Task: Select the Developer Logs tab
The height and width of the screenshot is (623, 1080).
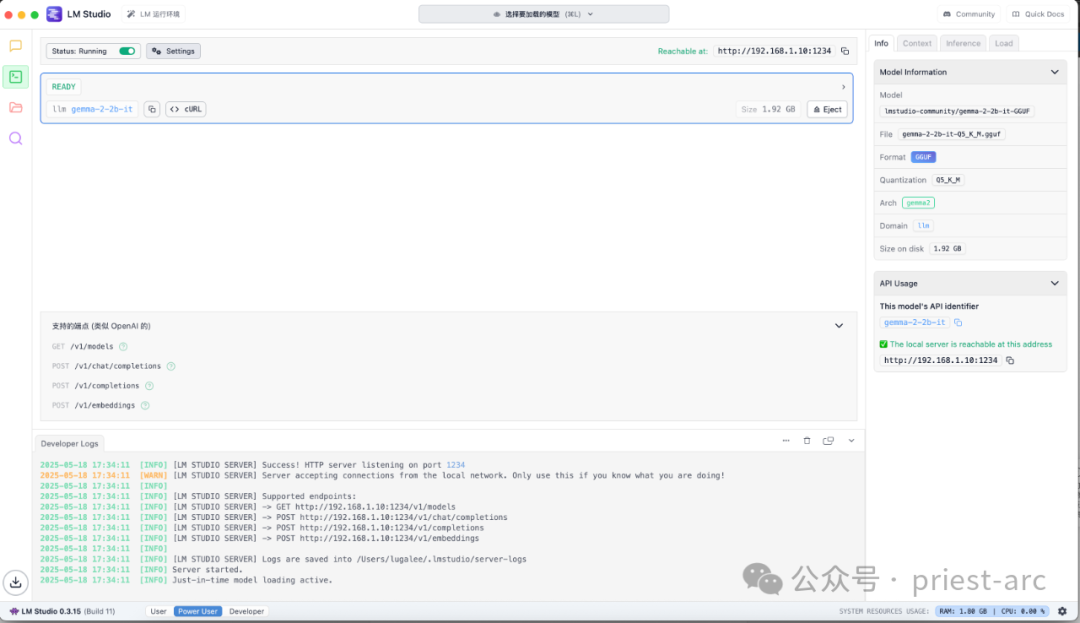Action: (70, 444)
